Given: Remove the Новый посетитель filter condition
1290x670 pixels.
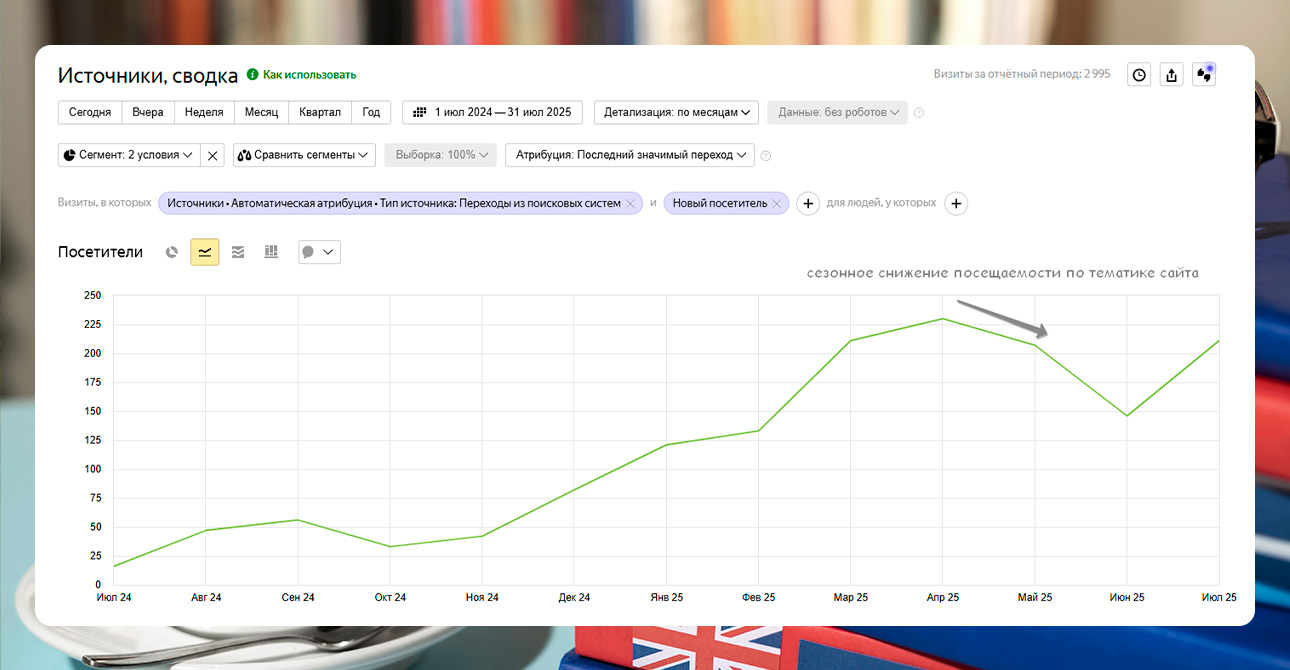Looking at the screenshot, I should tap(776, 204).
